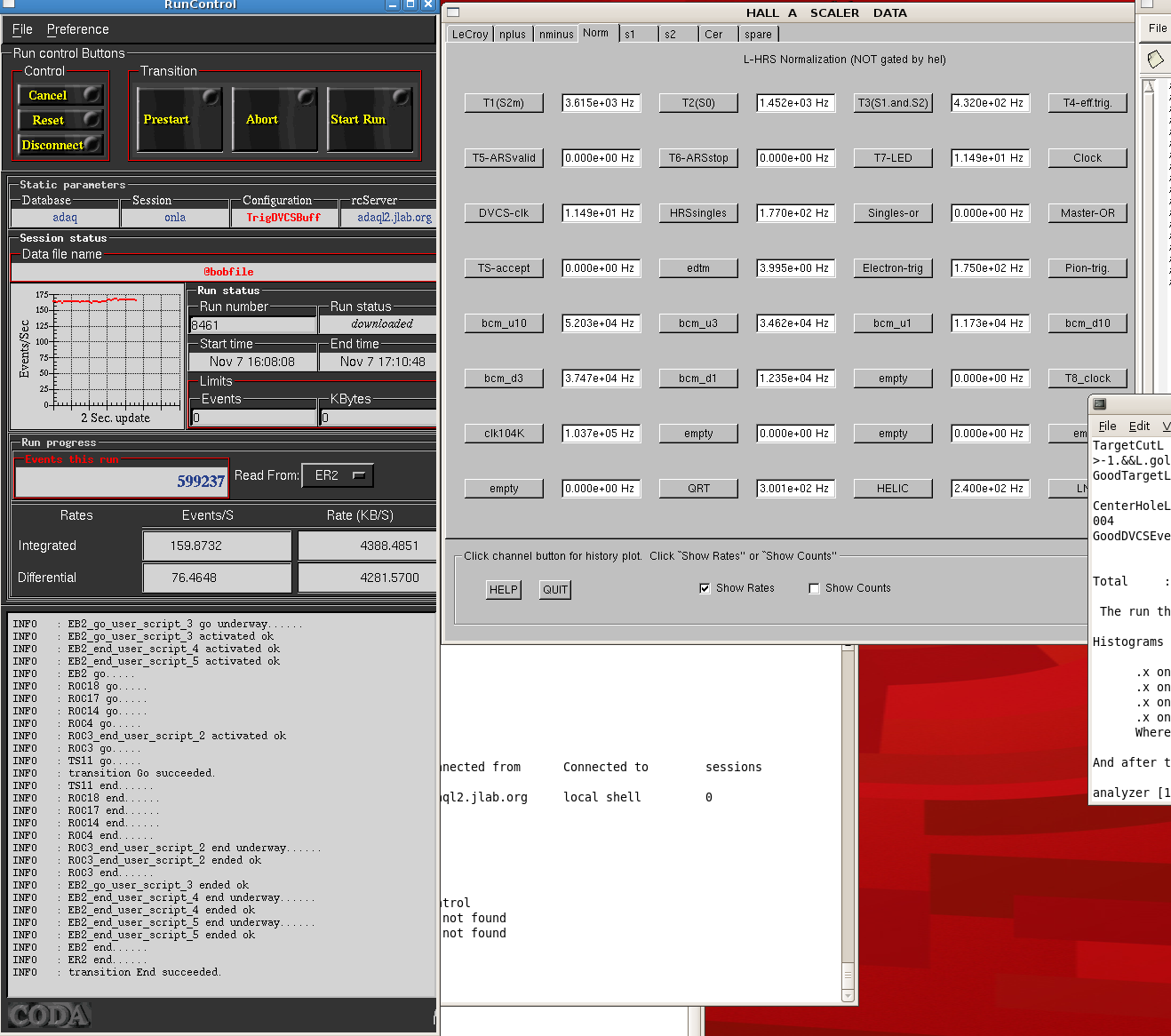Screen dimensions: 1171x1036
Task: Click the Clock channel button
Action: tap(1087, 158)
